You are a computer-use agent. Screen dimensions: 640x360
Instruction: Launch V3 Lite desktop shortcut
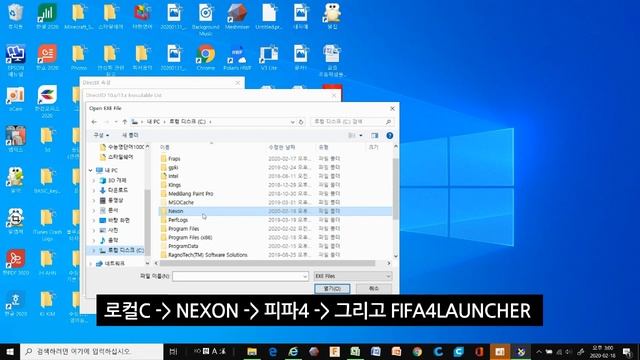coord(269,58)
